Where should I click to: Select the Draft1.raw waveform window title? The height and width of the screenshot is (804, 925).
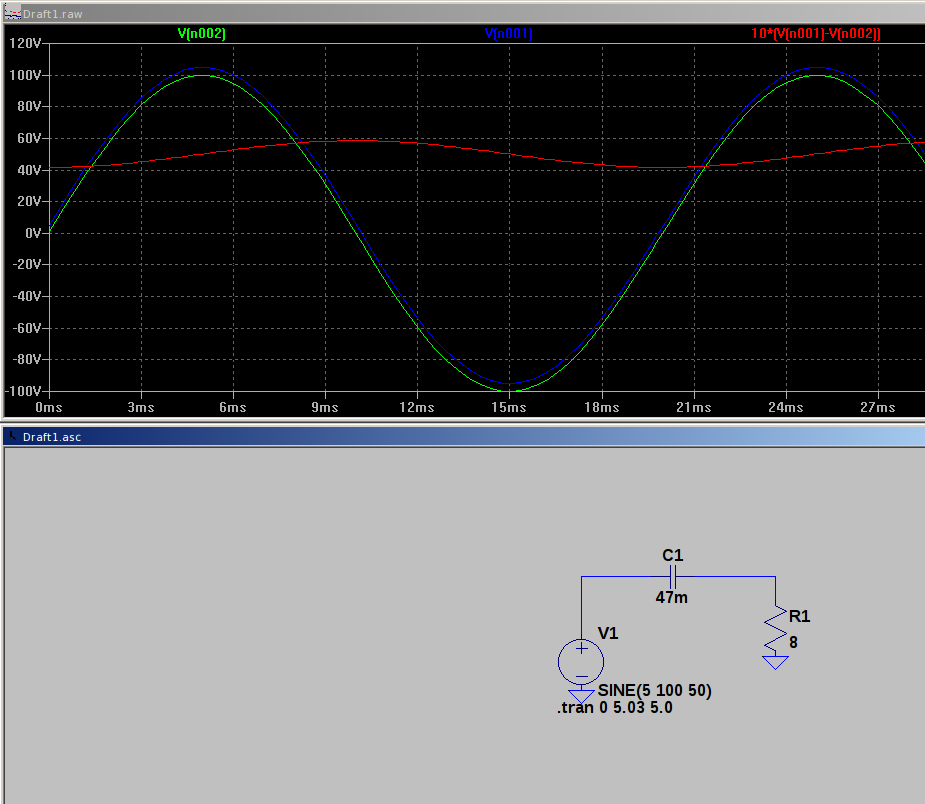pyautogui.click(x=53, y=14)
